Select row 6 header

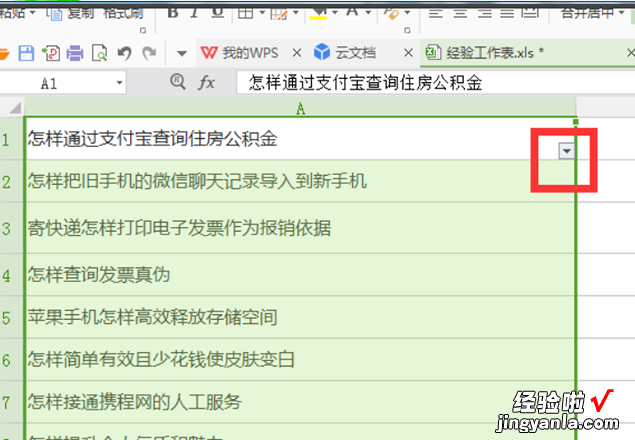coord(11,360)
